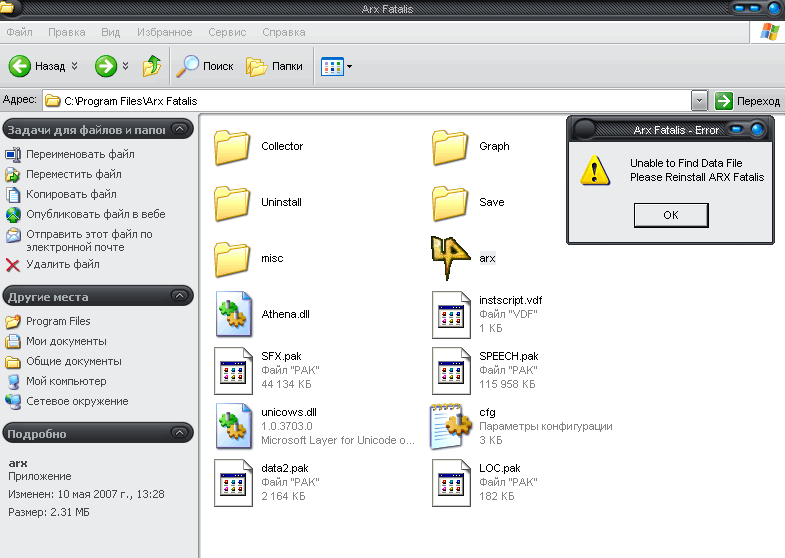This screenshot has width=785, height=558.
Task: Go to Program Files in other places
Action: pyautogui.click(x=58, y=321)
